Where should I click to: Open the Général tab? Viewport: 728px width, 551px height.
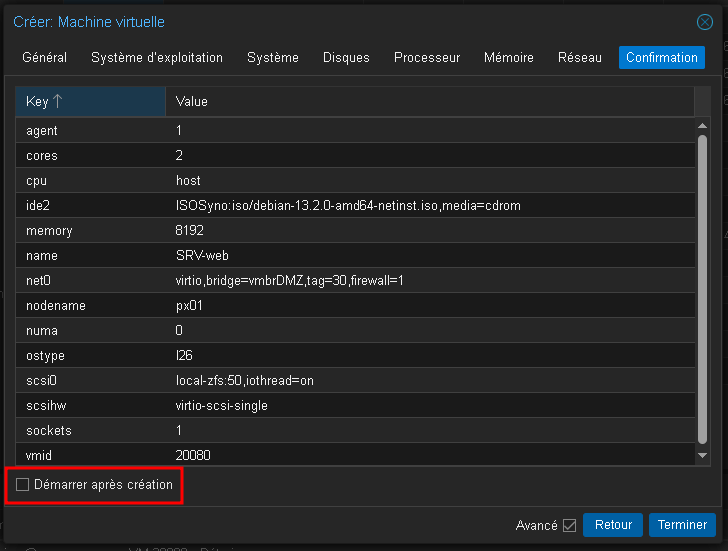(44, 58)
